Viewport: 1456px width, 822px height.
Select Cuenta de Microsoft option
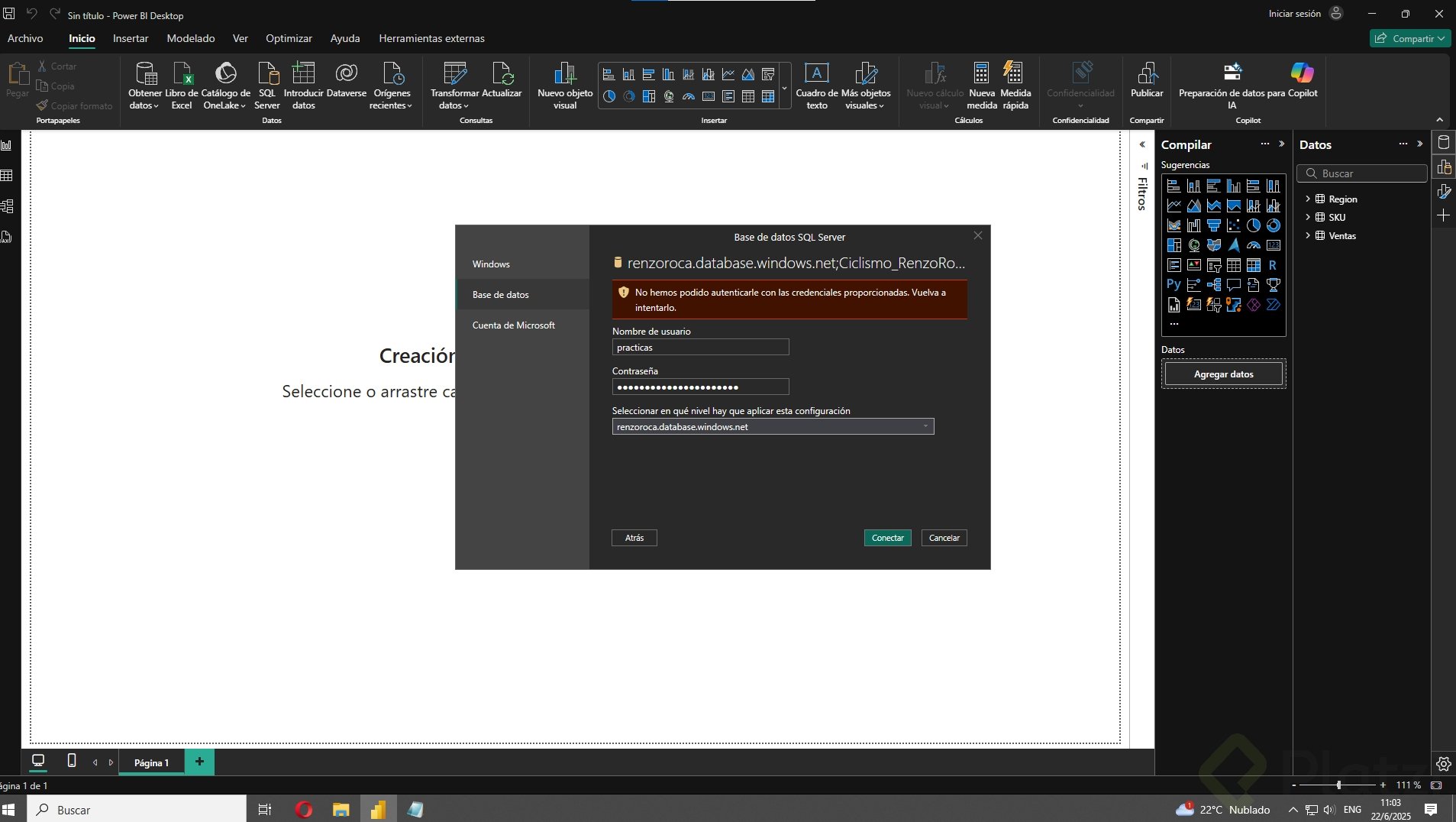[522, 325]
